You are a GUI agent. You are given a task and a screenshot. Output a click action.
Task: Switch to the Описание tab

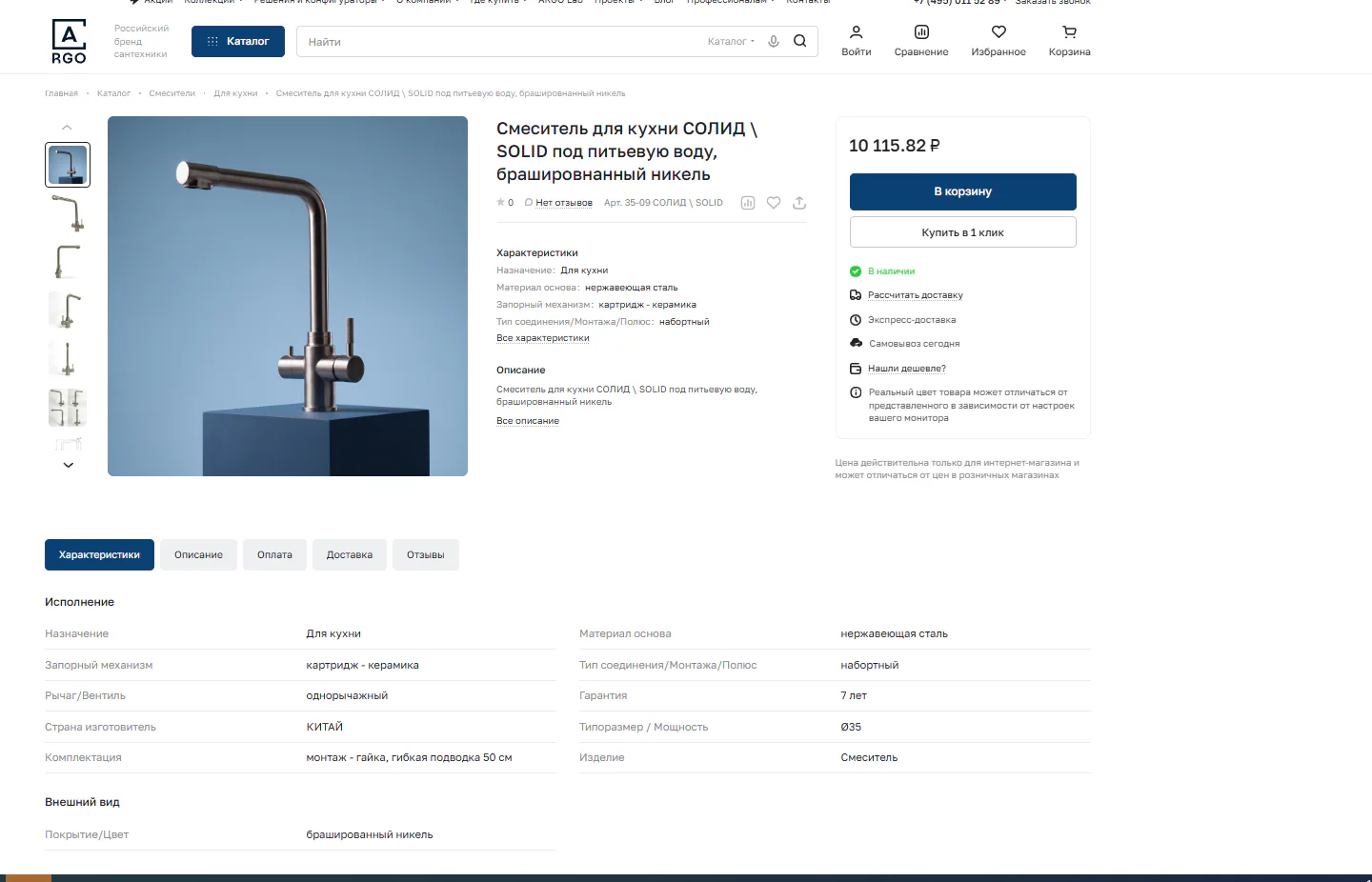(x=198, y=554)
